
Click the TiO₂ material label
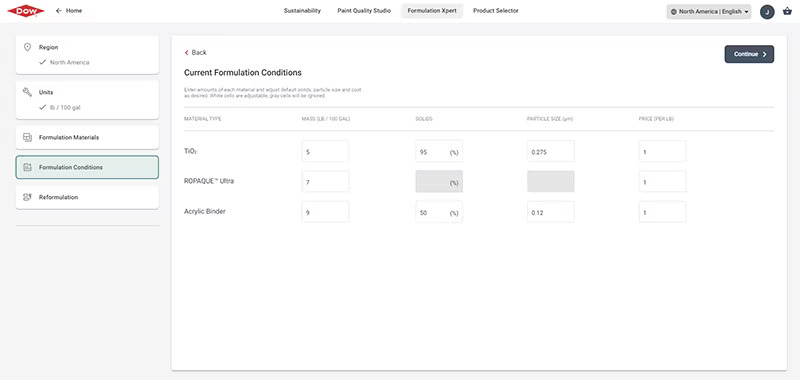(190, 151)
